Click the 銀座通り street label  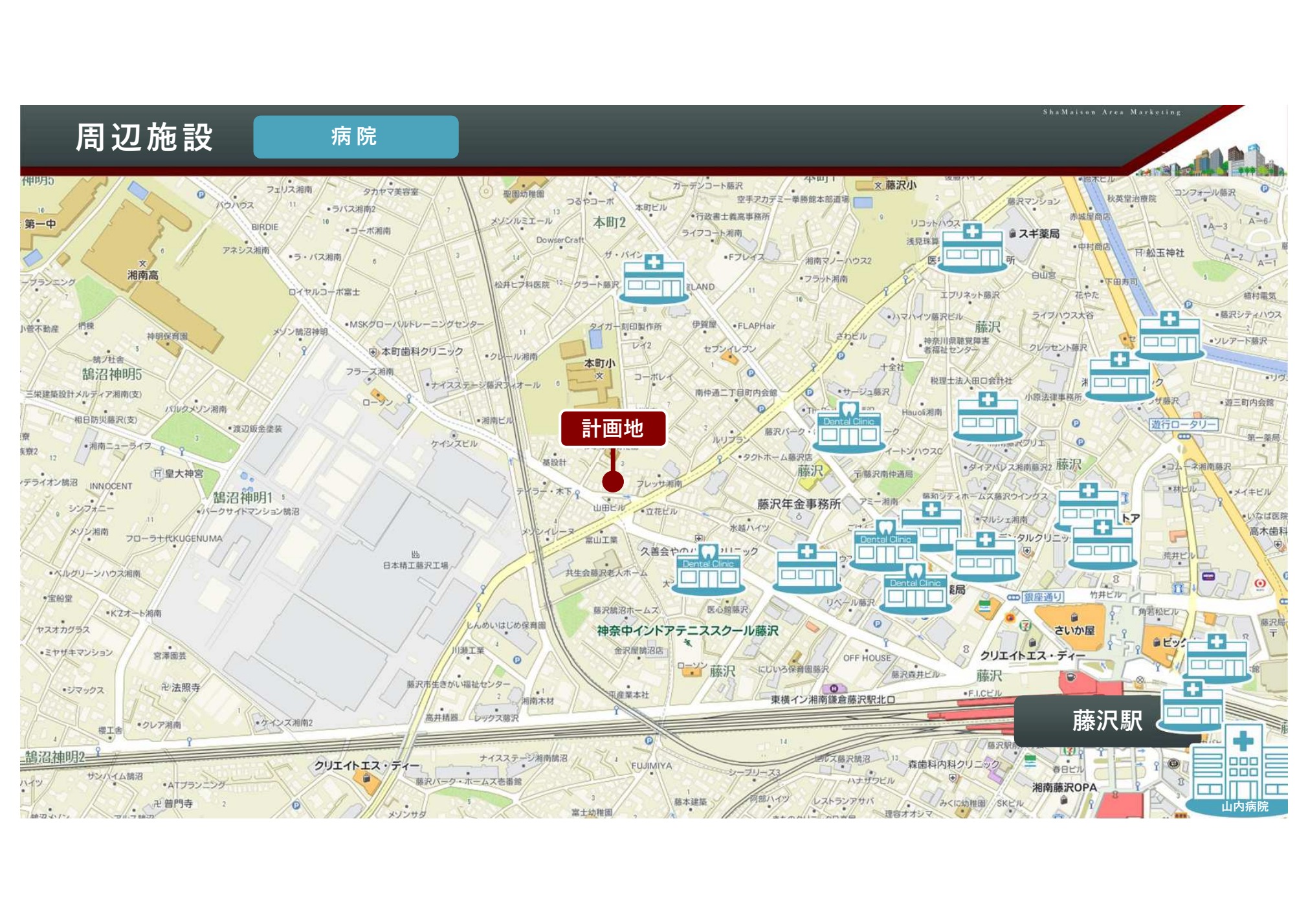[1043, 597]
